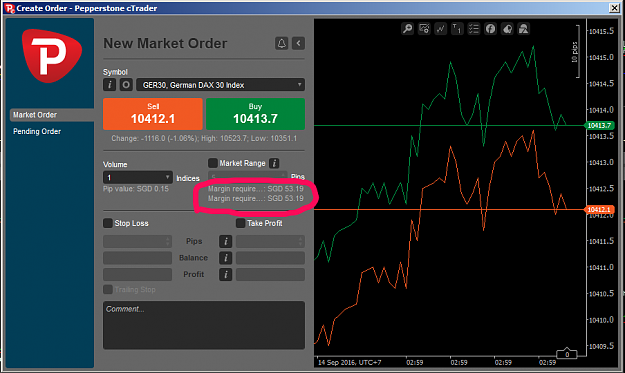625x373 pixels.
Task: Show info for the Pips row
Action: (x=226, y=241)
